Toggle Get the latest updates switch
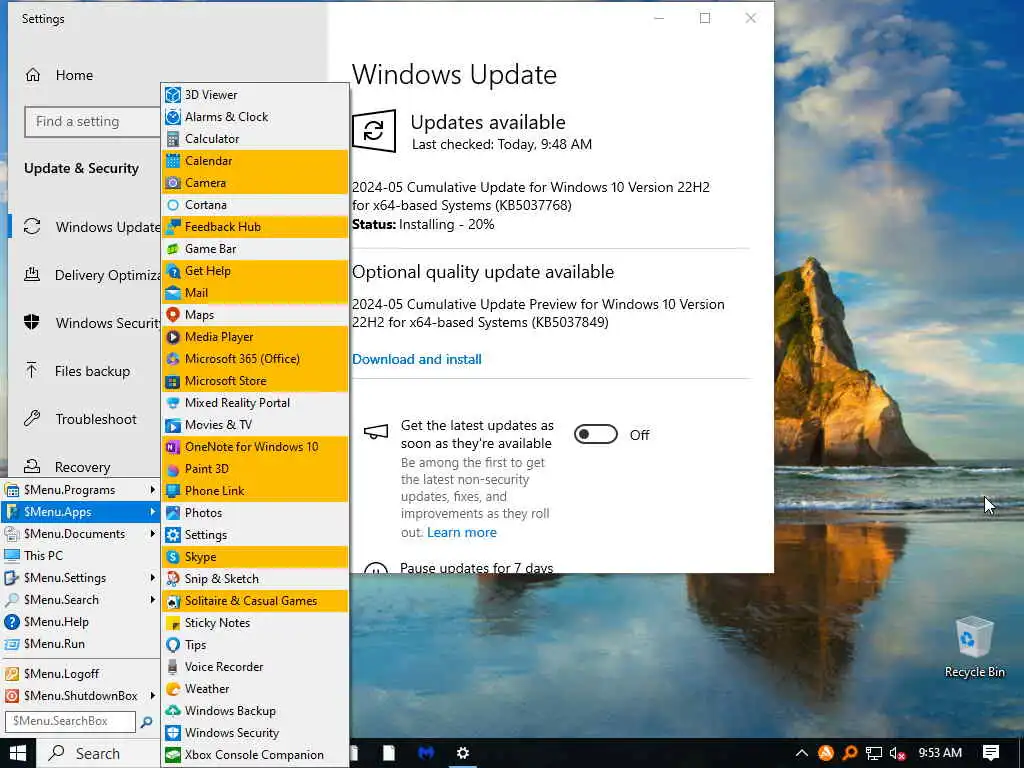This screenshot has height=768, width=1024. pyautogui.click(x=596, y=434)
